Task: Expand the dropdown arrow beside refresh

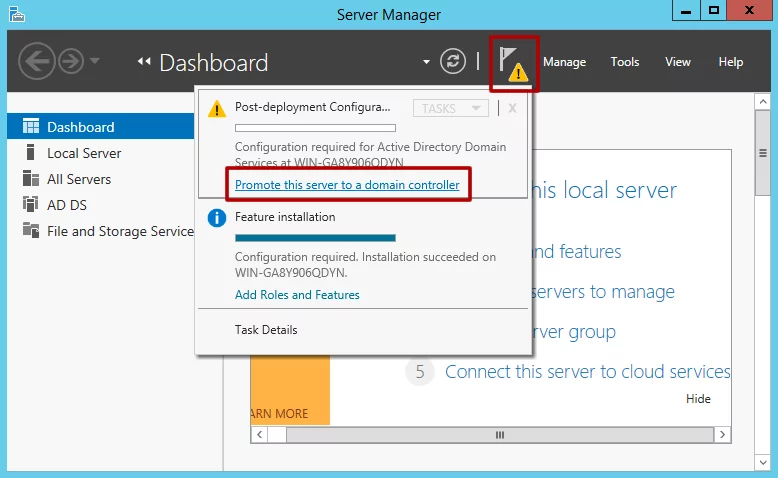Action: [427, 62]
